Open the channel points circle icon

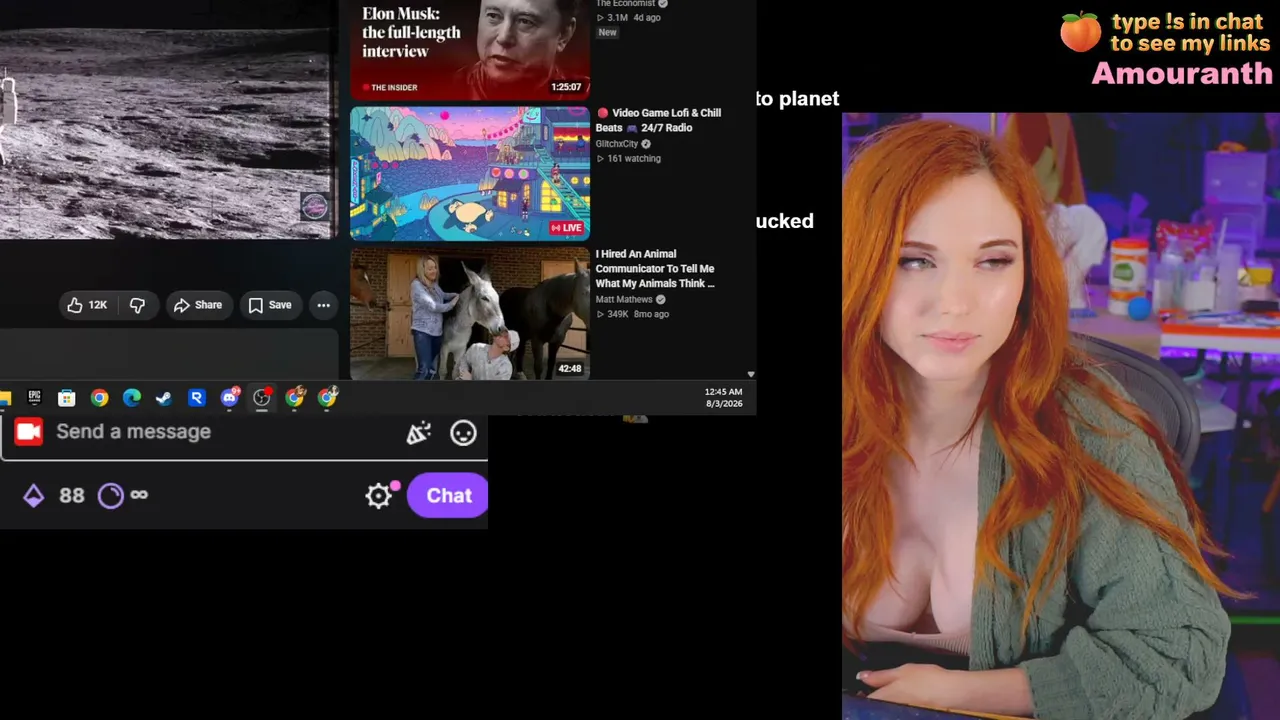111,496
